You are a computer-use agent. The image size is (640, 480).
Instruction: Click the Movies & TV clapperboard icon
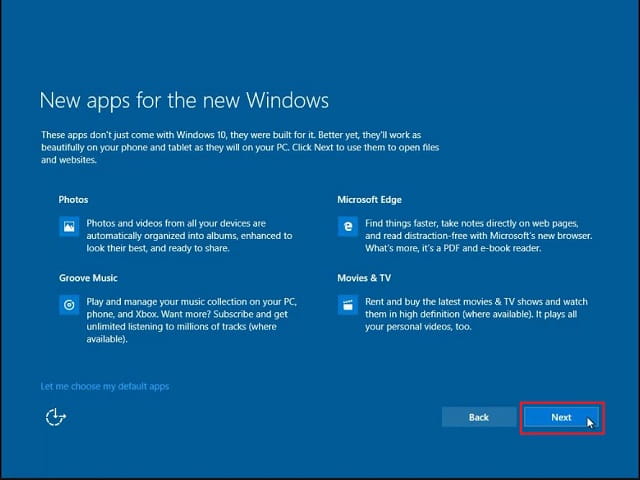(348, 305)
